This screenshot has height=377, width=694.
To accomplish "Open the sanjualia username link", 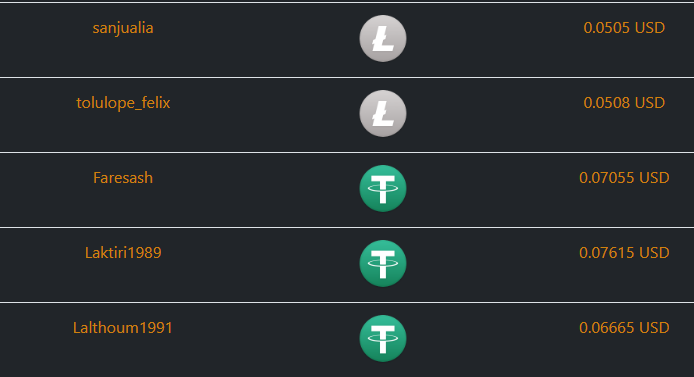I will tap(123, 28).
